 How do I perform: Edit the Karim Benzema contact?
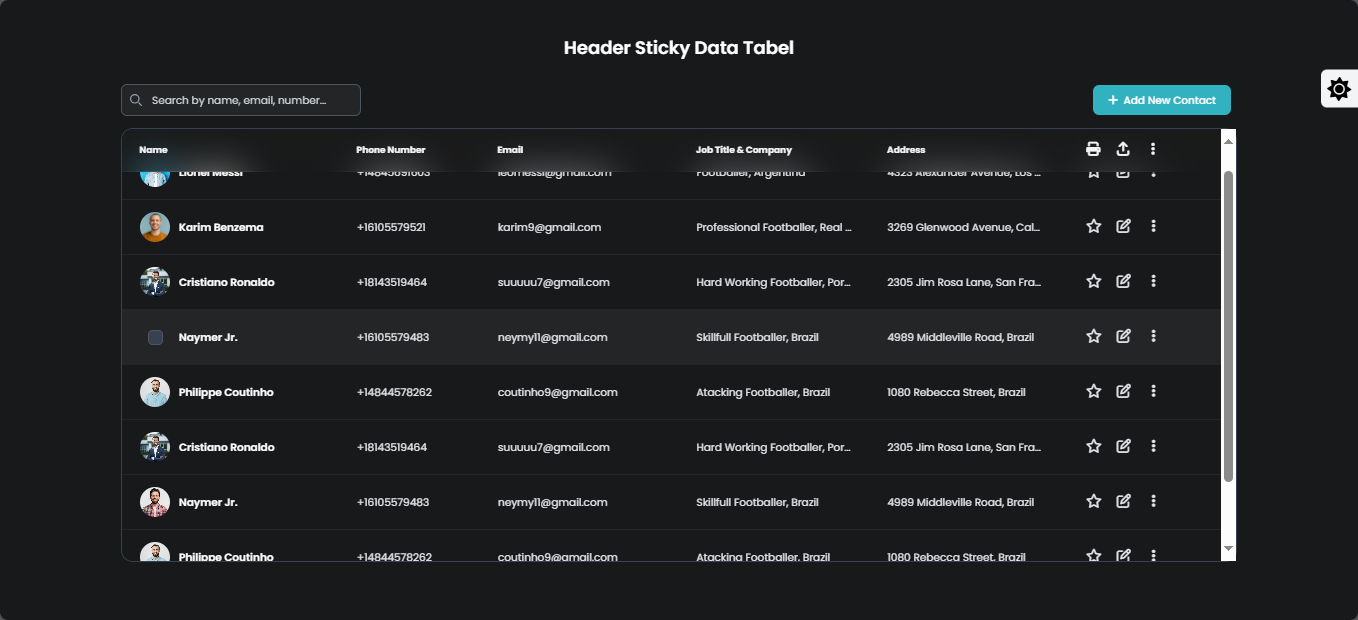[x=1123, y=226]
